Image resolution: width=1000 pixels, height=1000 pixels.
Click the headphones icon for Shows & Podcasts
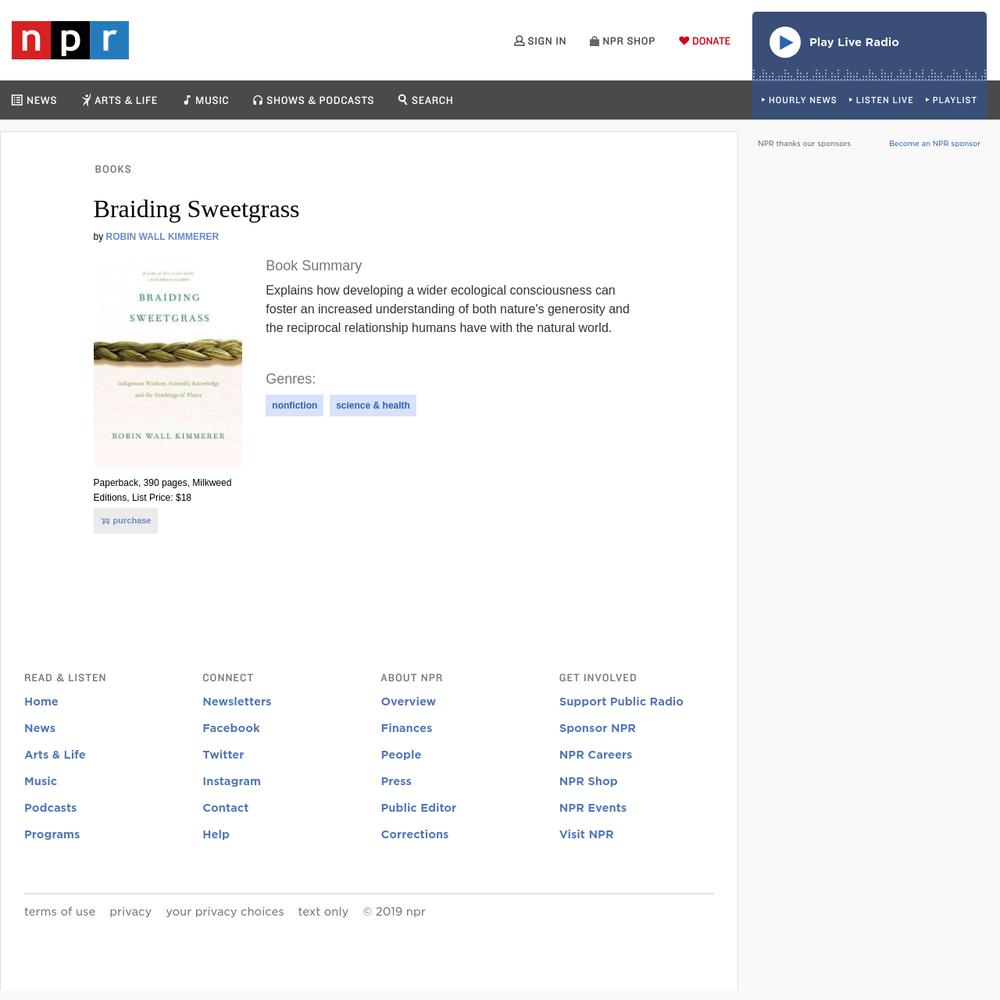pyautogui.click(x=258, y=100)
